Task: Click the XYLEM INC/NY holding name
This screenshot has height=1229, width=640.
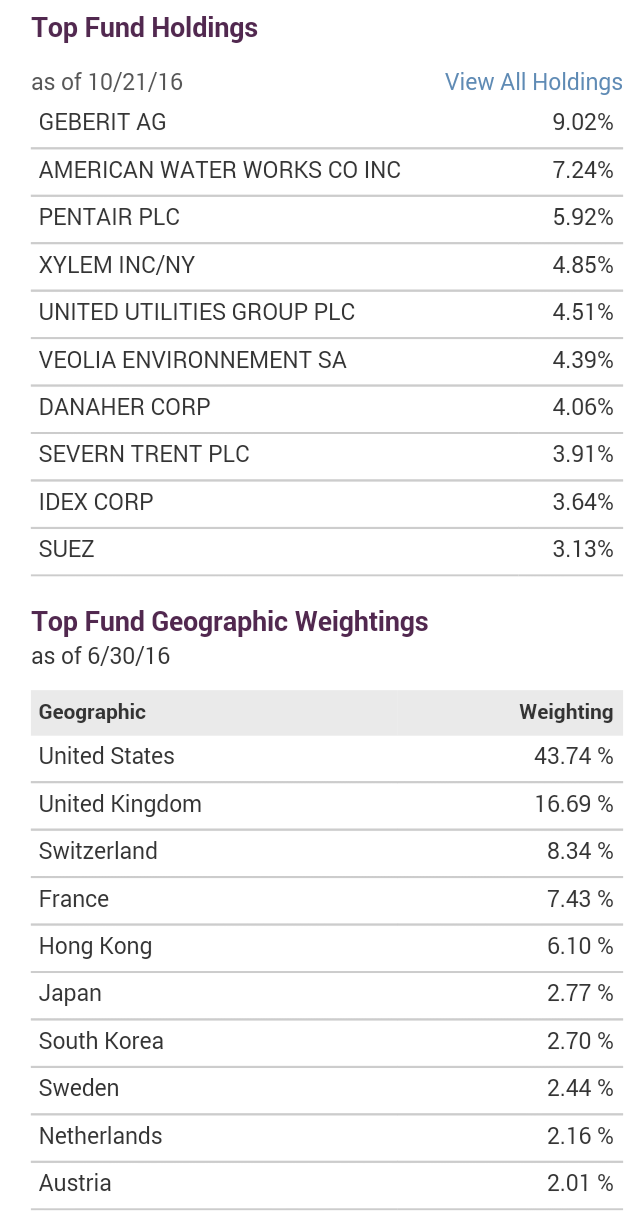Action: 117,265
